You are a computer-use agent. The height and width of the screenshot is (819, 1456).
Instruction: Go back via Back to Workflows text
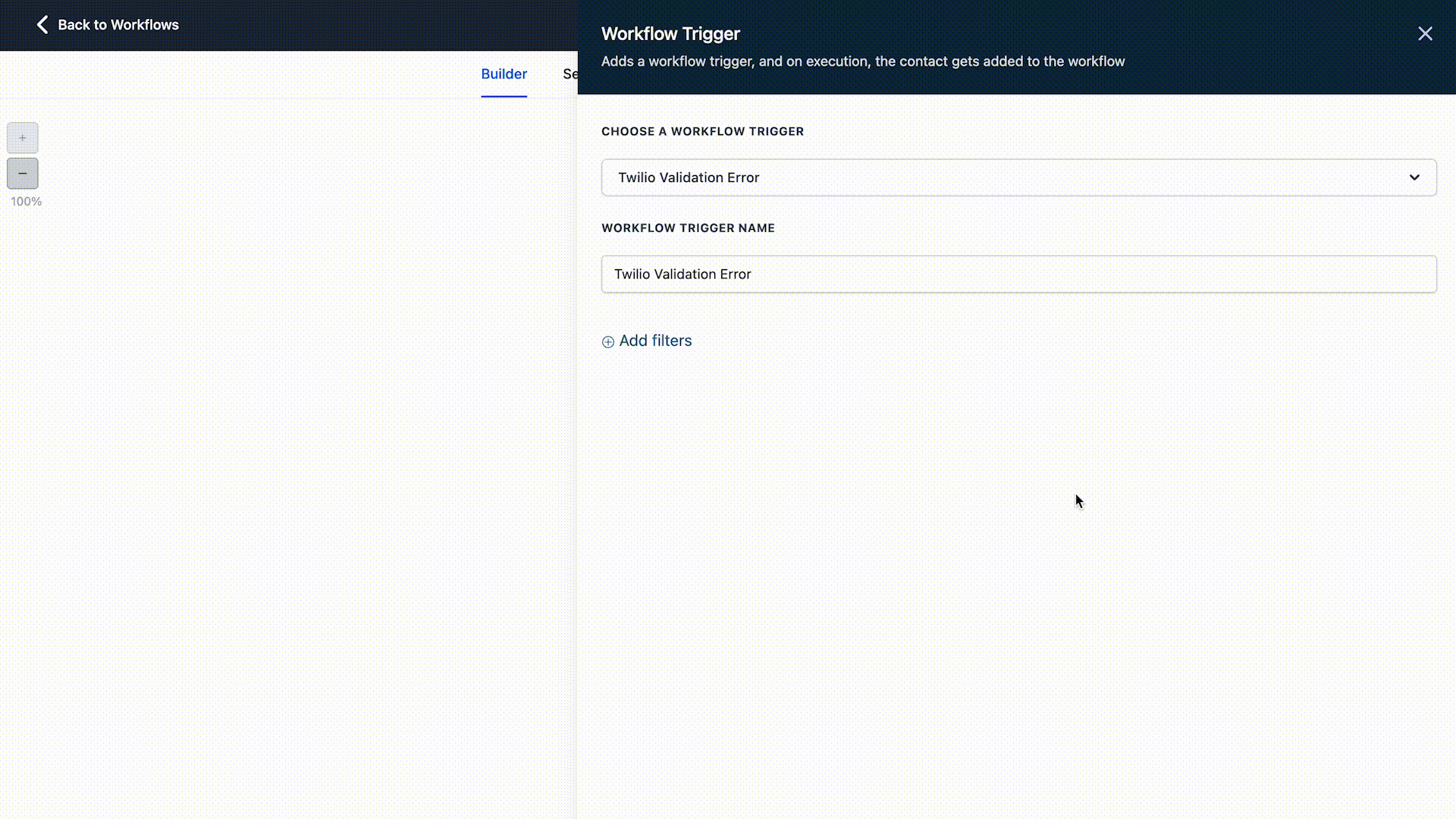[118, 25]
